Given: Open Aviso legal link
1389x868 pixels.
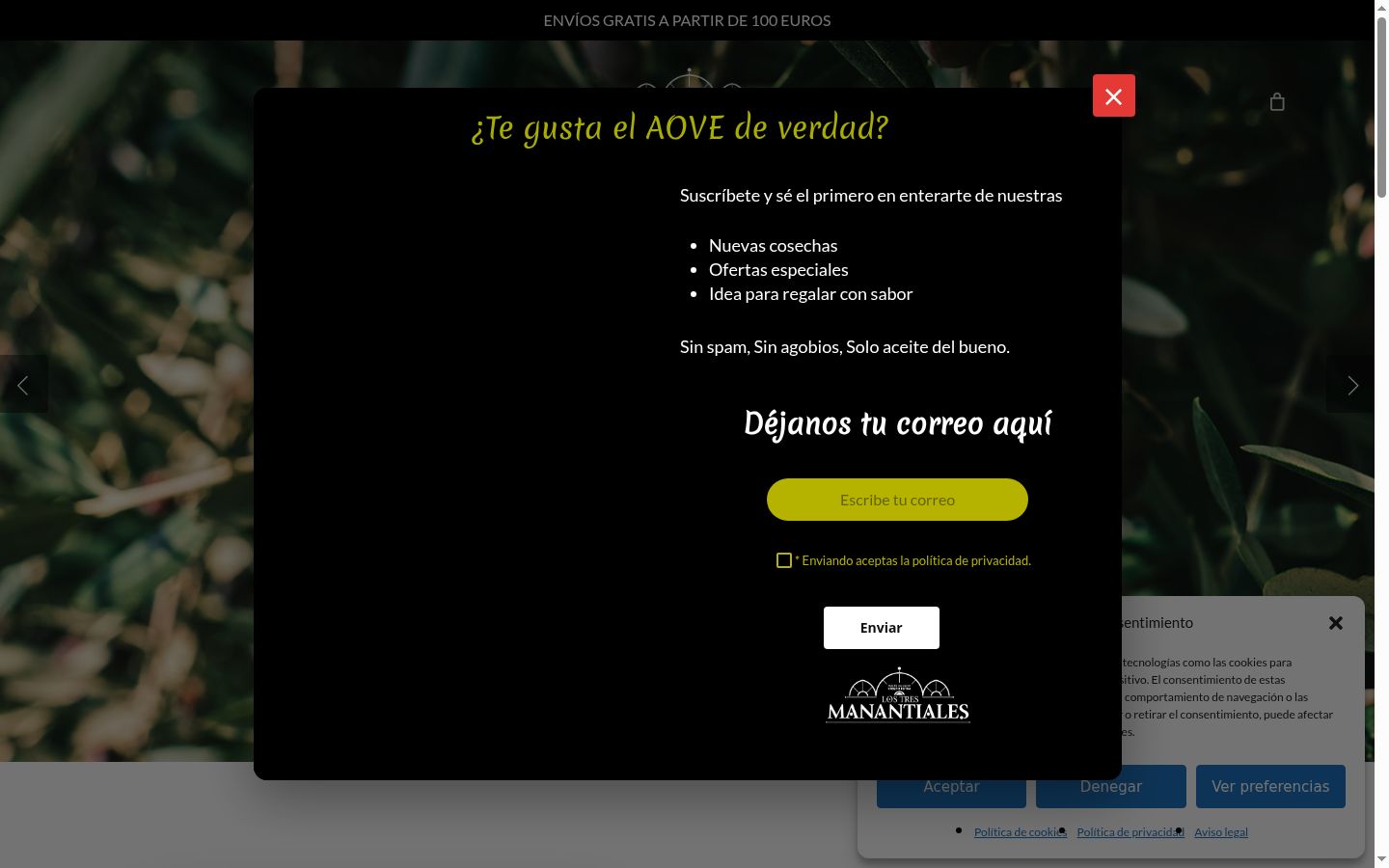Looking at the screenshot, I should (x=1221, y=832).
